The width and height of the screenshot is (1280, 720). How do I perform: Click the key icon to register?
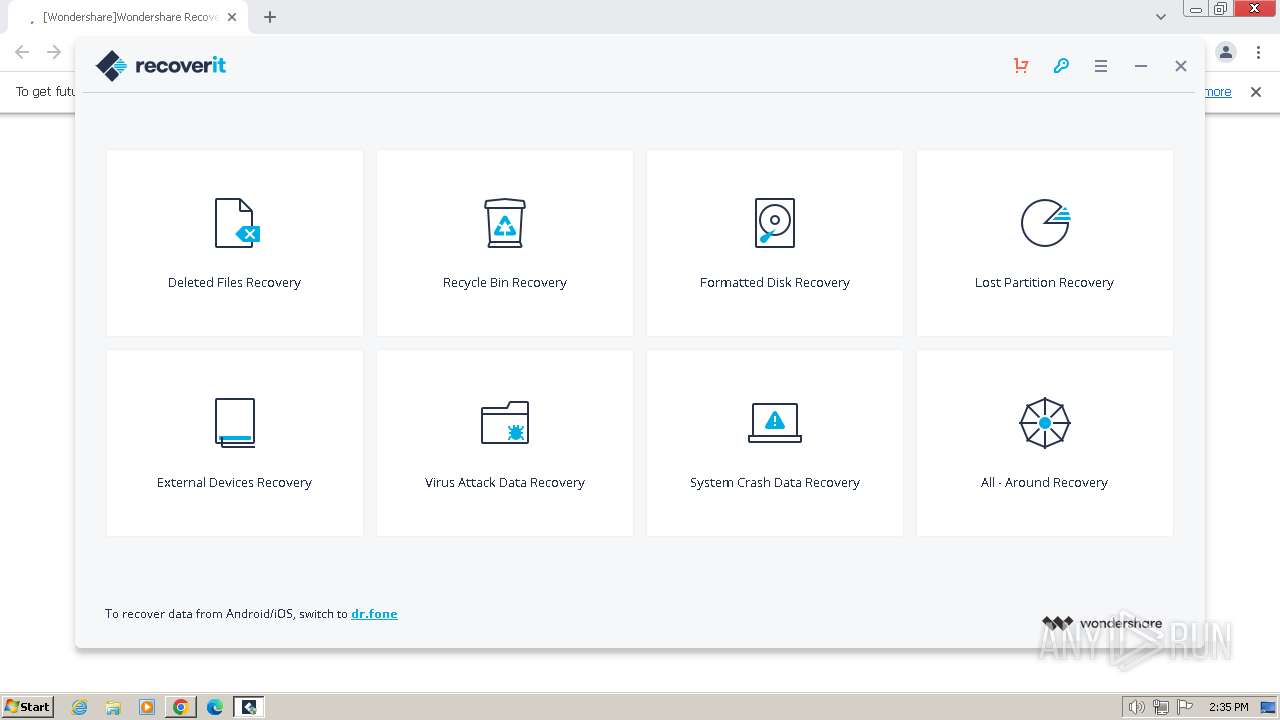(x=1061, y=66)
